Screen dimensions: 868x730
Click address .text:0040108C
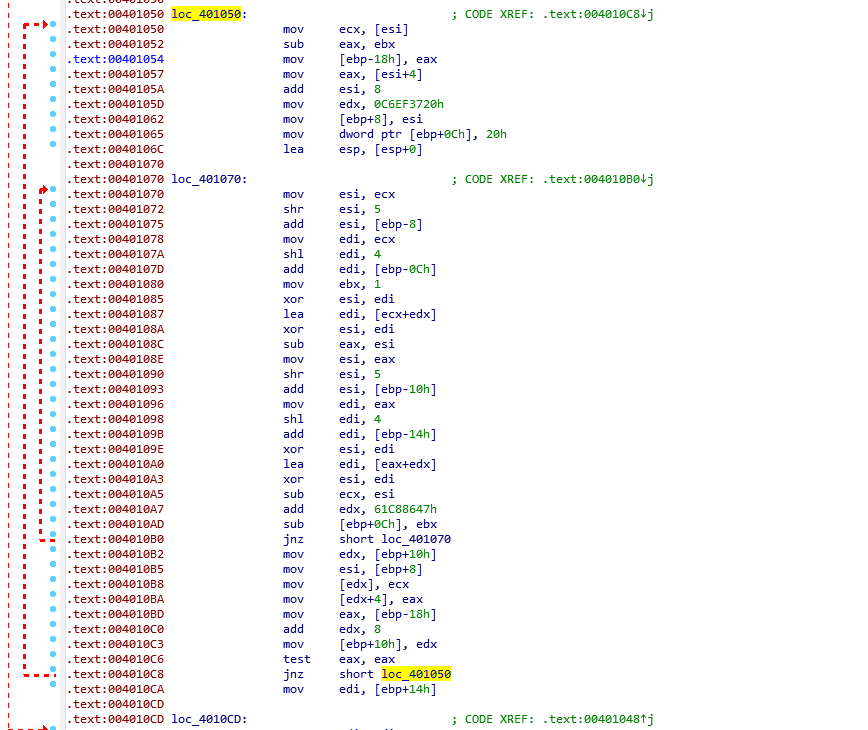115,344
